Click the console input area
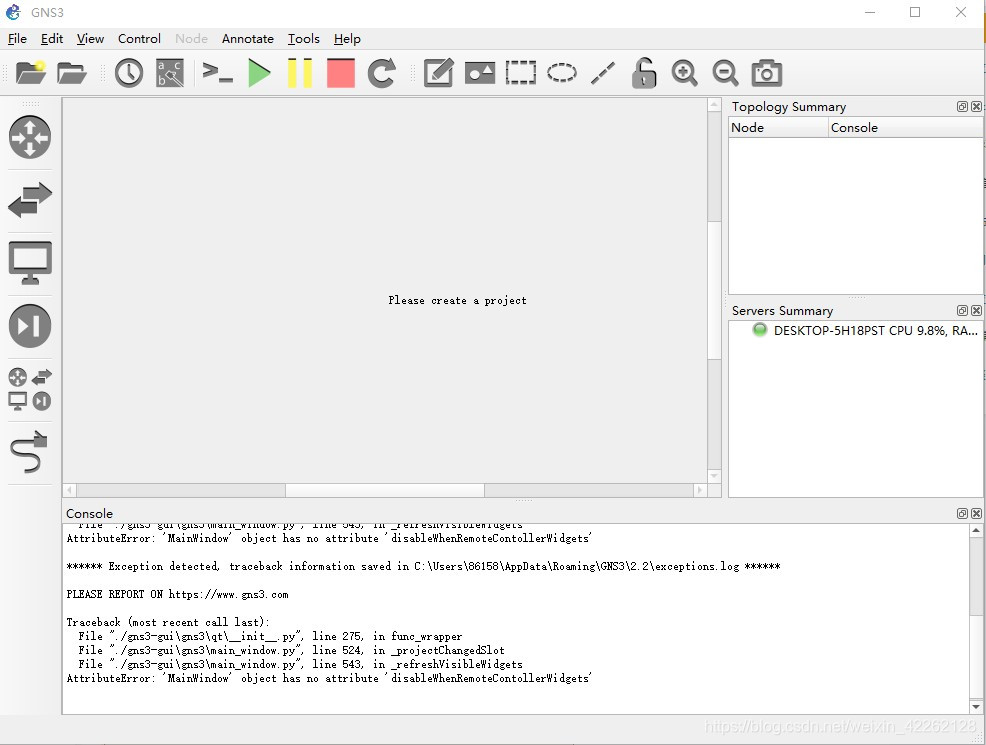Image resolution: width=986 pixels, height=745 pixels. coord(516,619)
